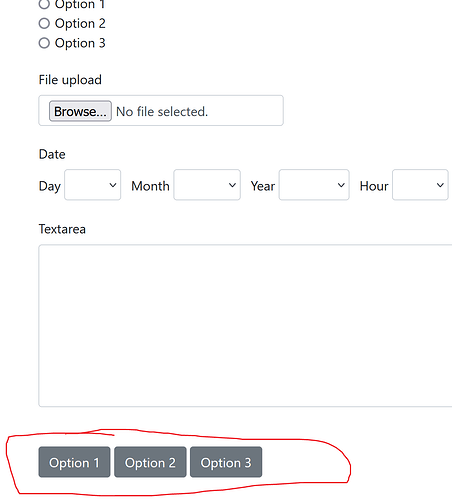Select the Option 2 radio button
Screen dimensions: 452x500
(44, 23)
